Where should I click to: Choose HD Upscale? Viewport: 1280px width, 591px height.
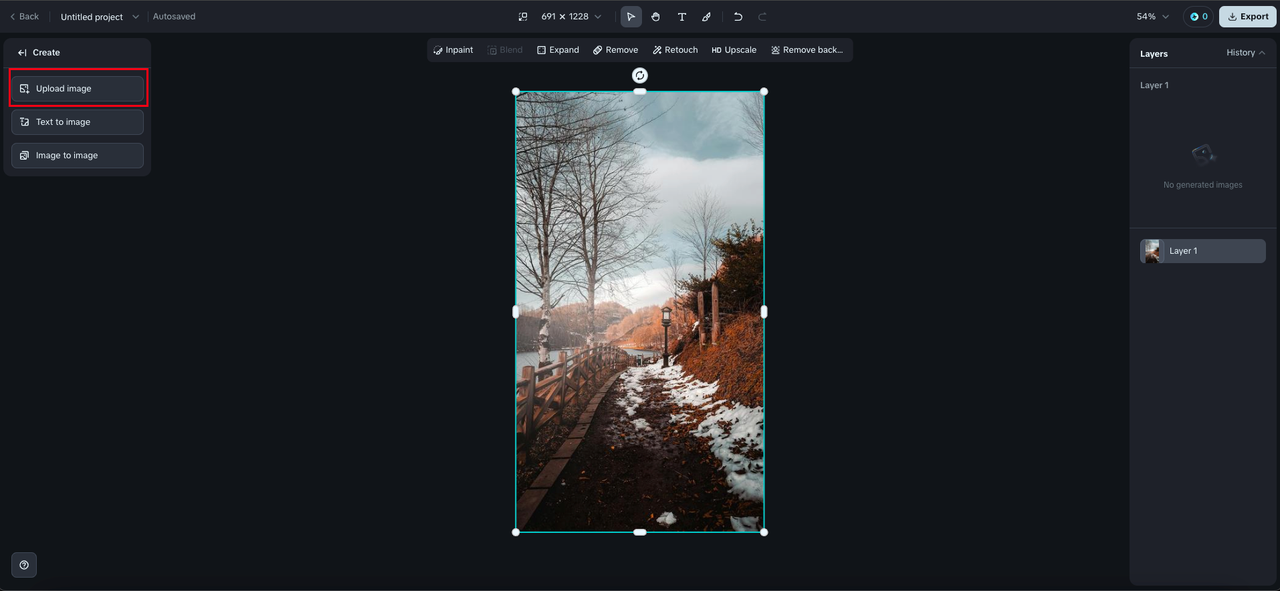[734, 50]
